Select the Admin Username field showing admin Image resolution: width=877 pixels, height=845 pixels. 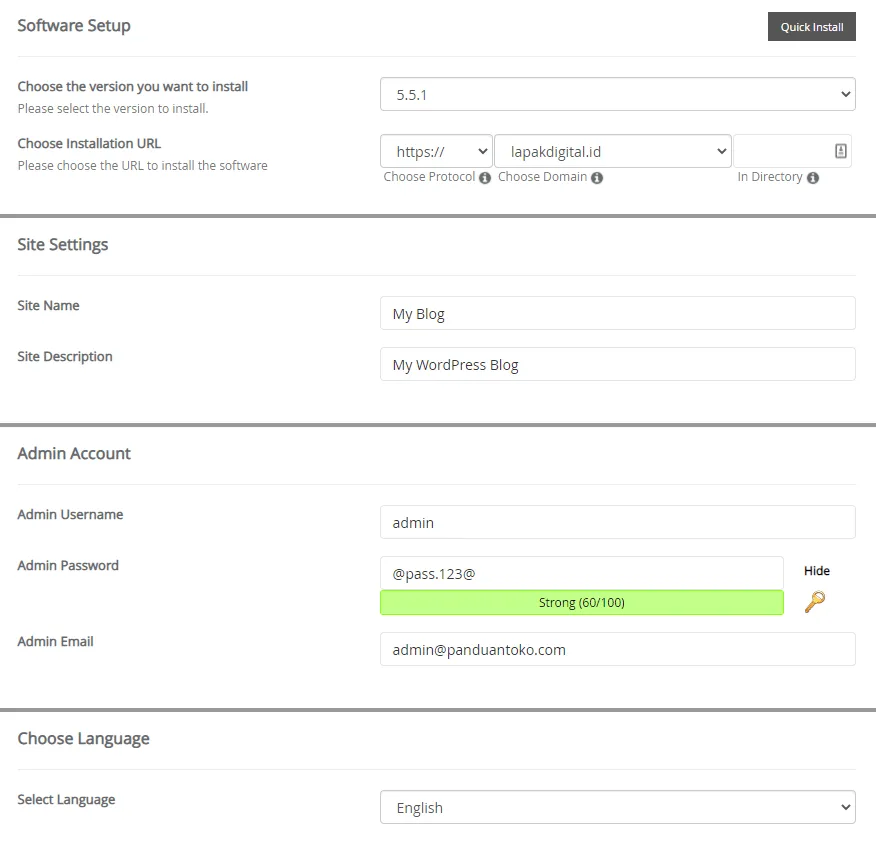617,522
